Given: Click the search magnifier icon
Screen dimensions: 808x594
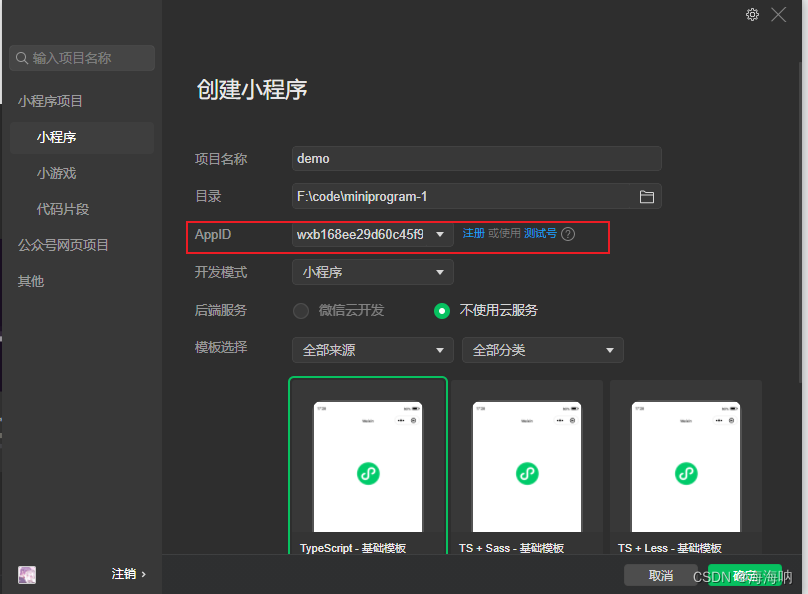Looking at the screenshot, I should 22,58.
